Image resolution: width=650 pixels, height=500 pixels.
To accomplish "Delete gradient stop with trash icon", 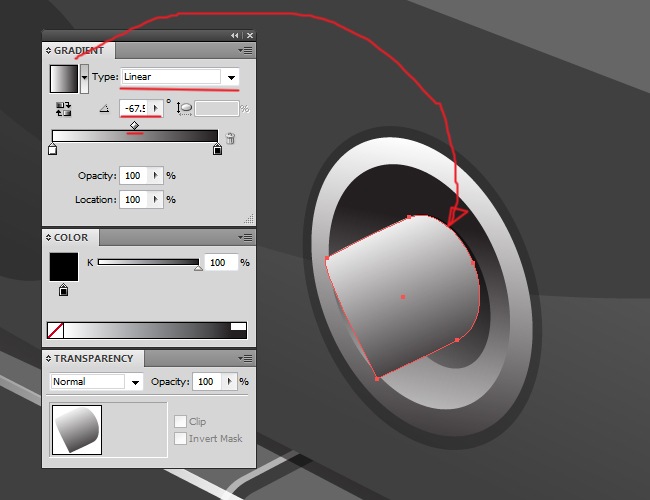I will pyautogui.click(x=230, y=138).
